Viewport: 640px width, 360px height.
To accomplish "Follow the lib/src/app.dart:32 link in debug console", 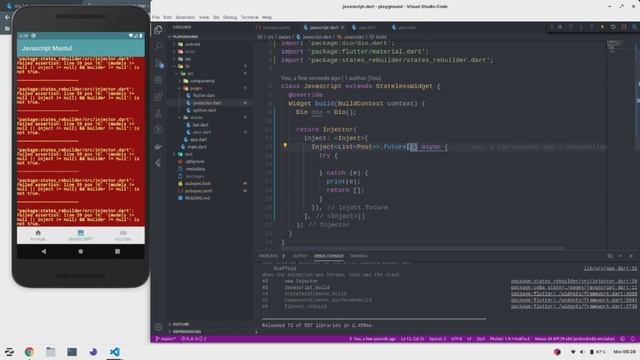I will pos(610,268).
